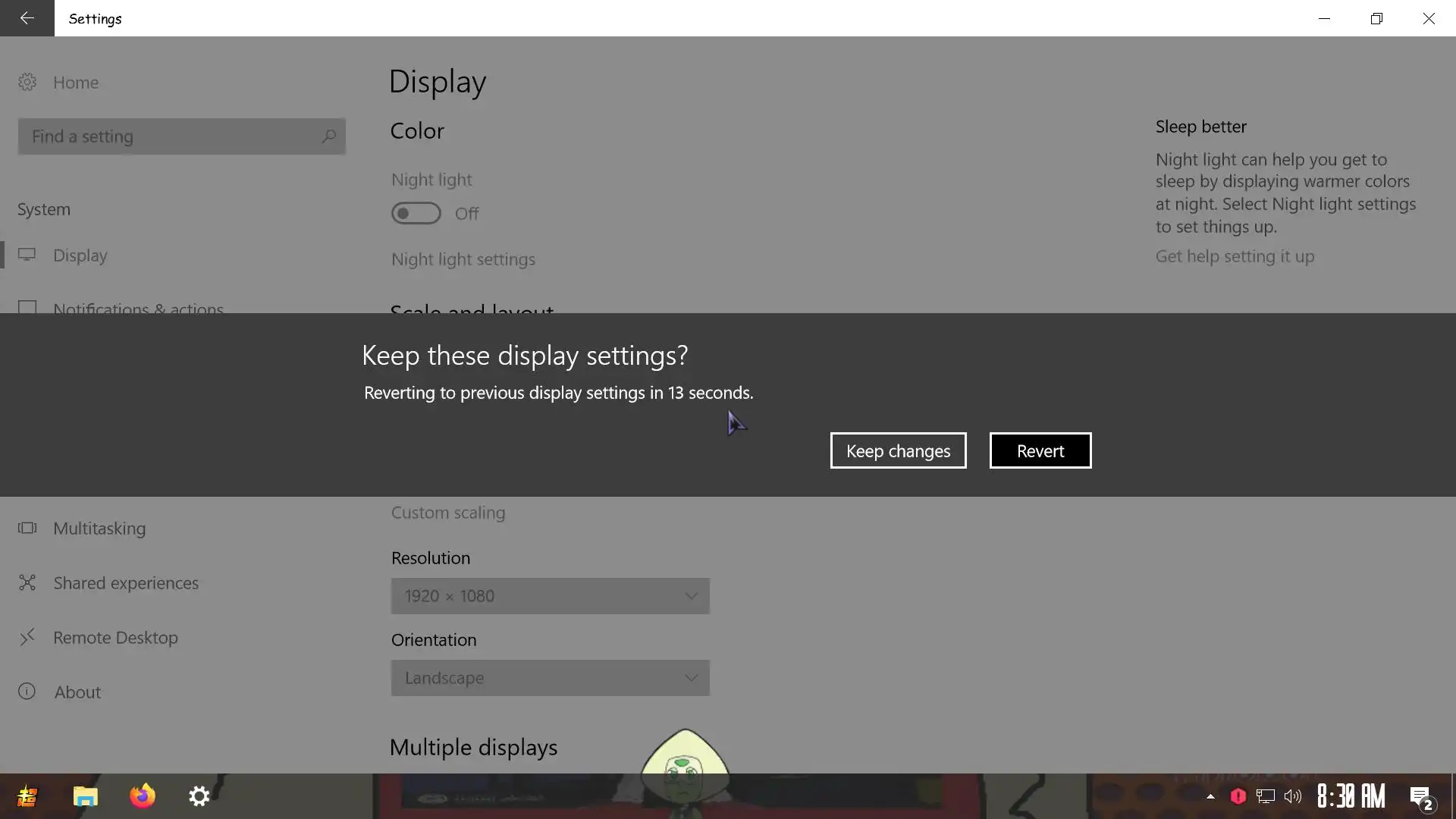
Task: Open File Explorer from taskbar
Action: (x=85, y=796)
